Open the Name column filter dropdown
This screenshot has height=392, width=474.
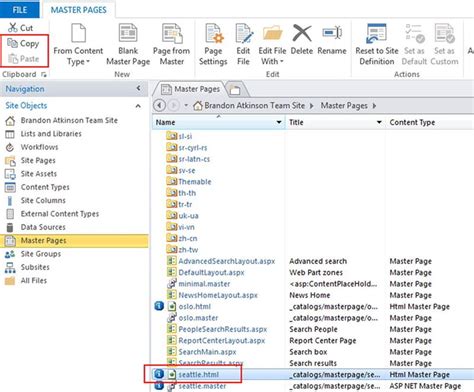(x=279, y=122)
